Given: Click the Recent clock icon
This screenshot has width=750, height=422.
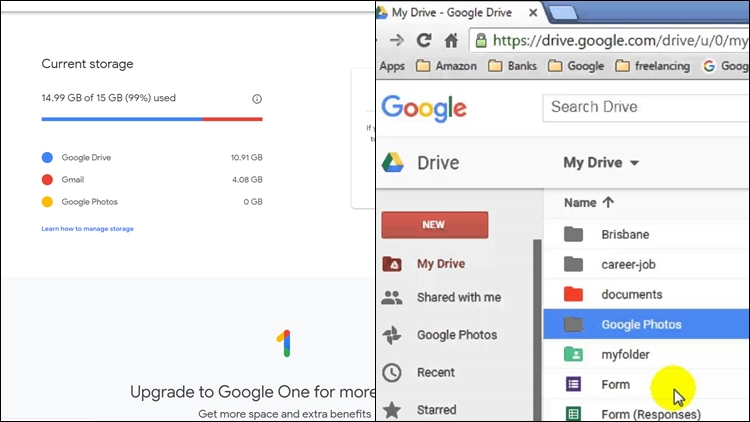Looking at the screenshot, I should 392,373.
